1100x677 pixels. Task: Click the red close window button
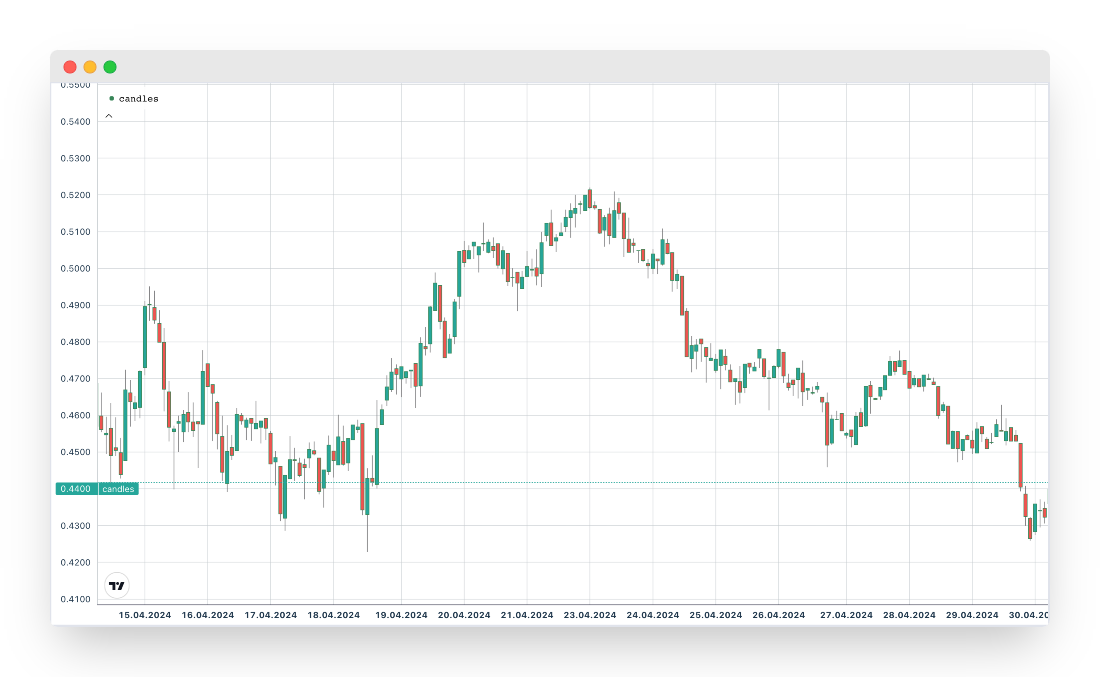coord(69,67)
